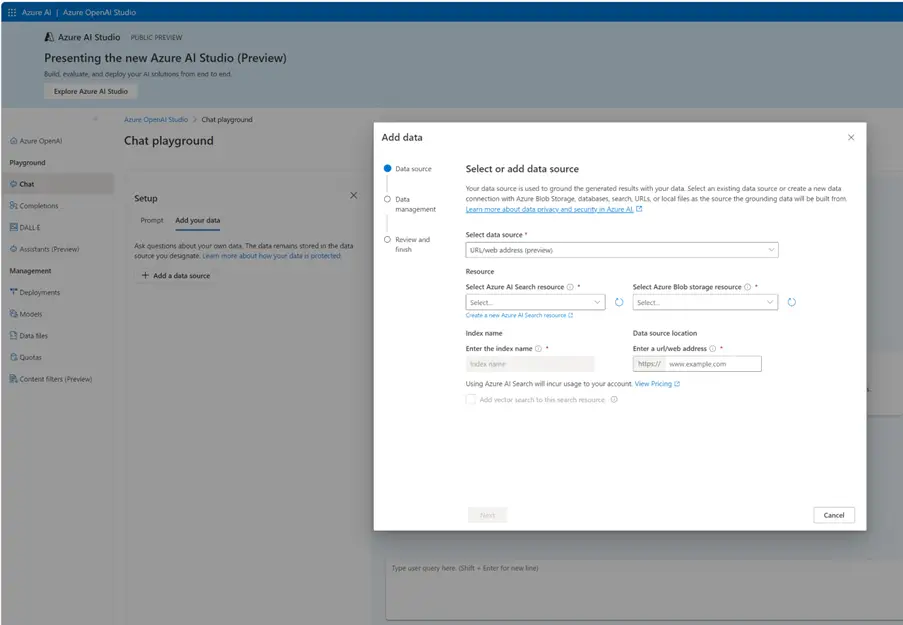
Task: Open the data privacy and security link
Action: (x=549, y=210)
